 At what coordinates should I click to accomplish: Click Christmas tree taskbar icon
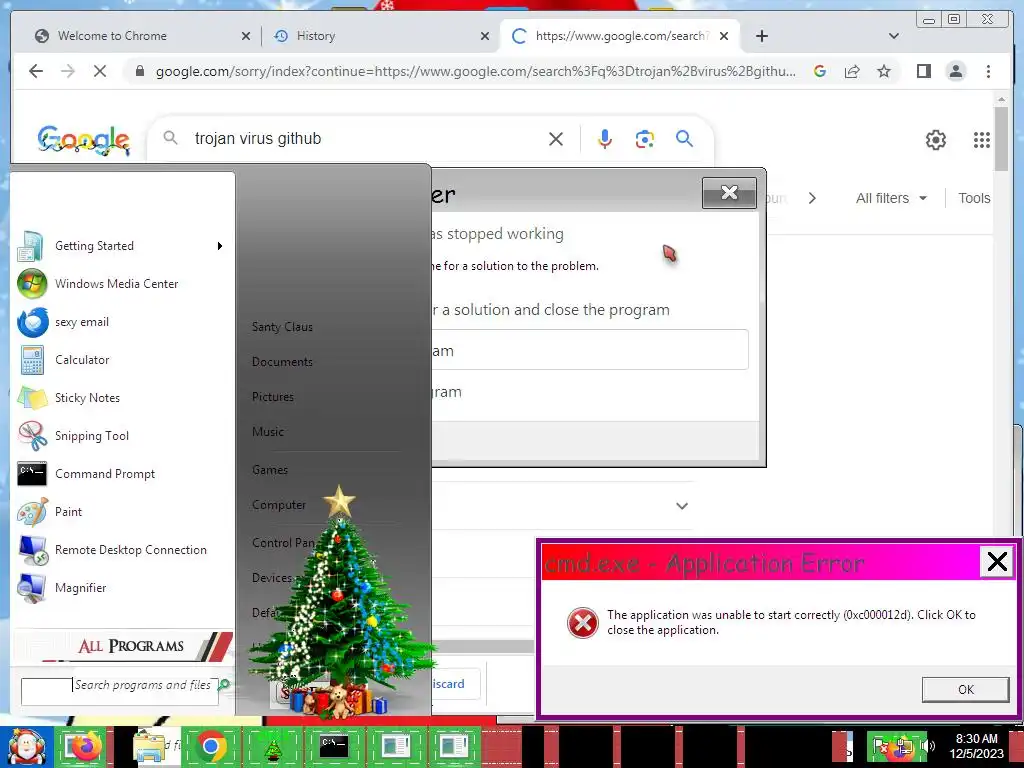(x=272, y=748)
